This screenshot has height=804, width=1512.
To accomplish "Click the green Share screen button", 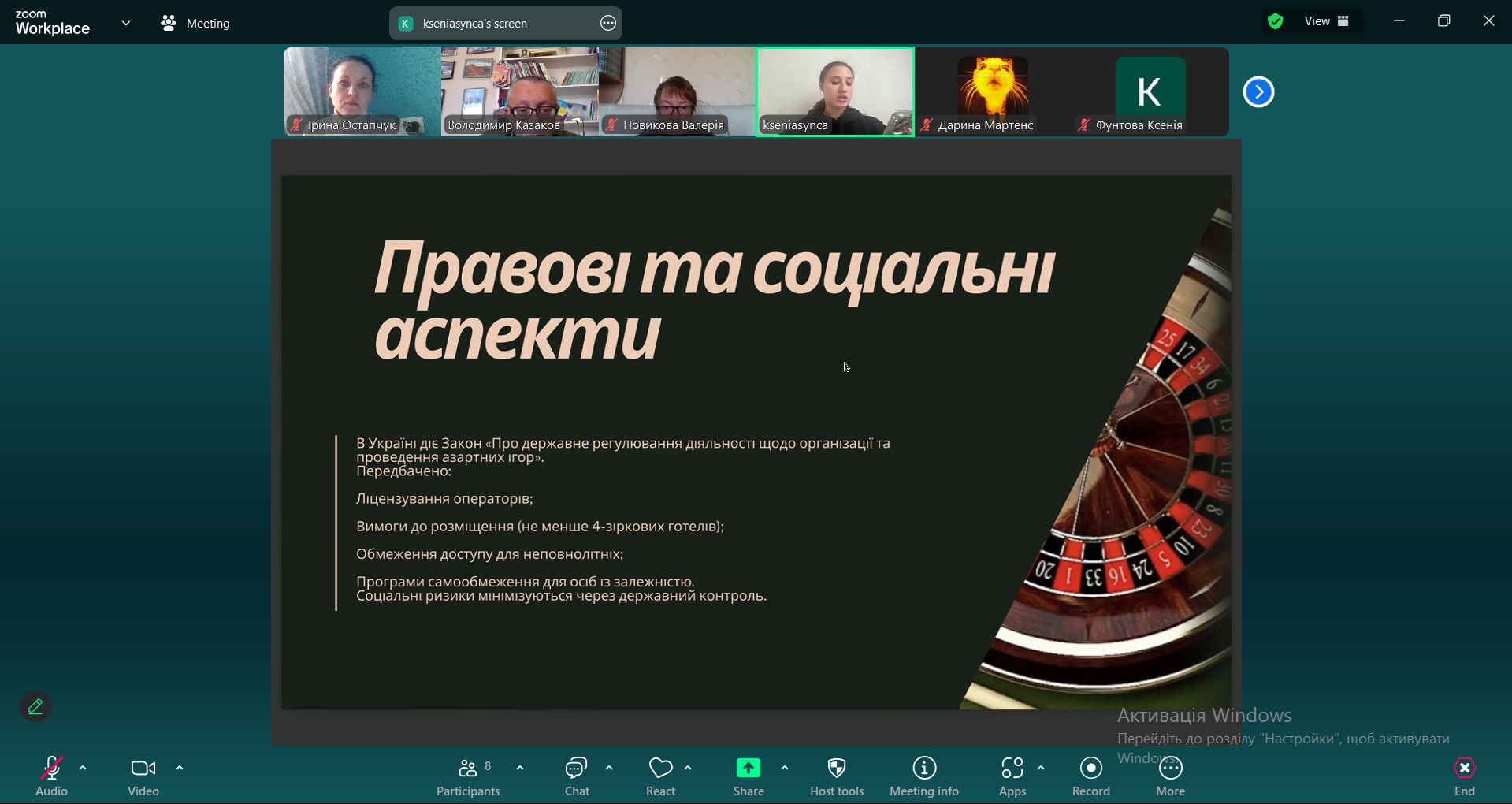I will point(749,776).
